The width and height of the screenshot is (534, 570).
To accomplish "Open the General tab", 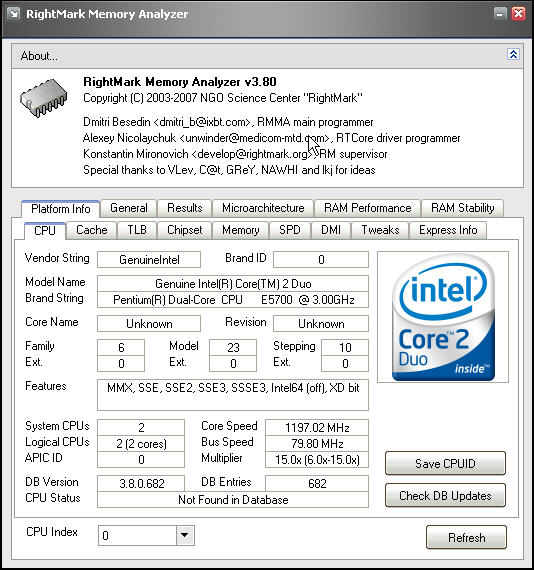I will coord(129,208).
